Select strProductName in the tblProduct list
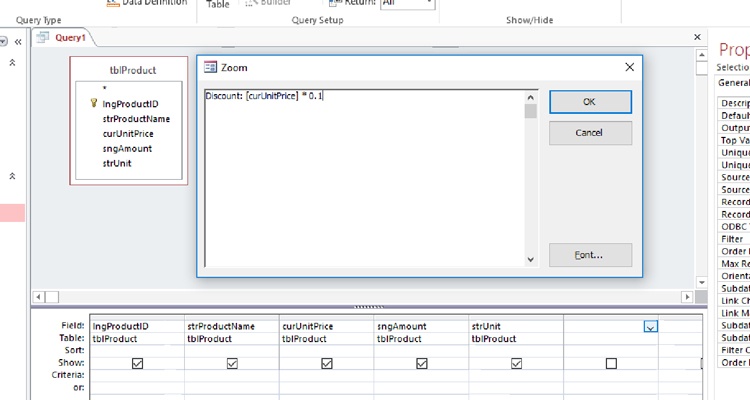750x400 pixels. (136, 119)
